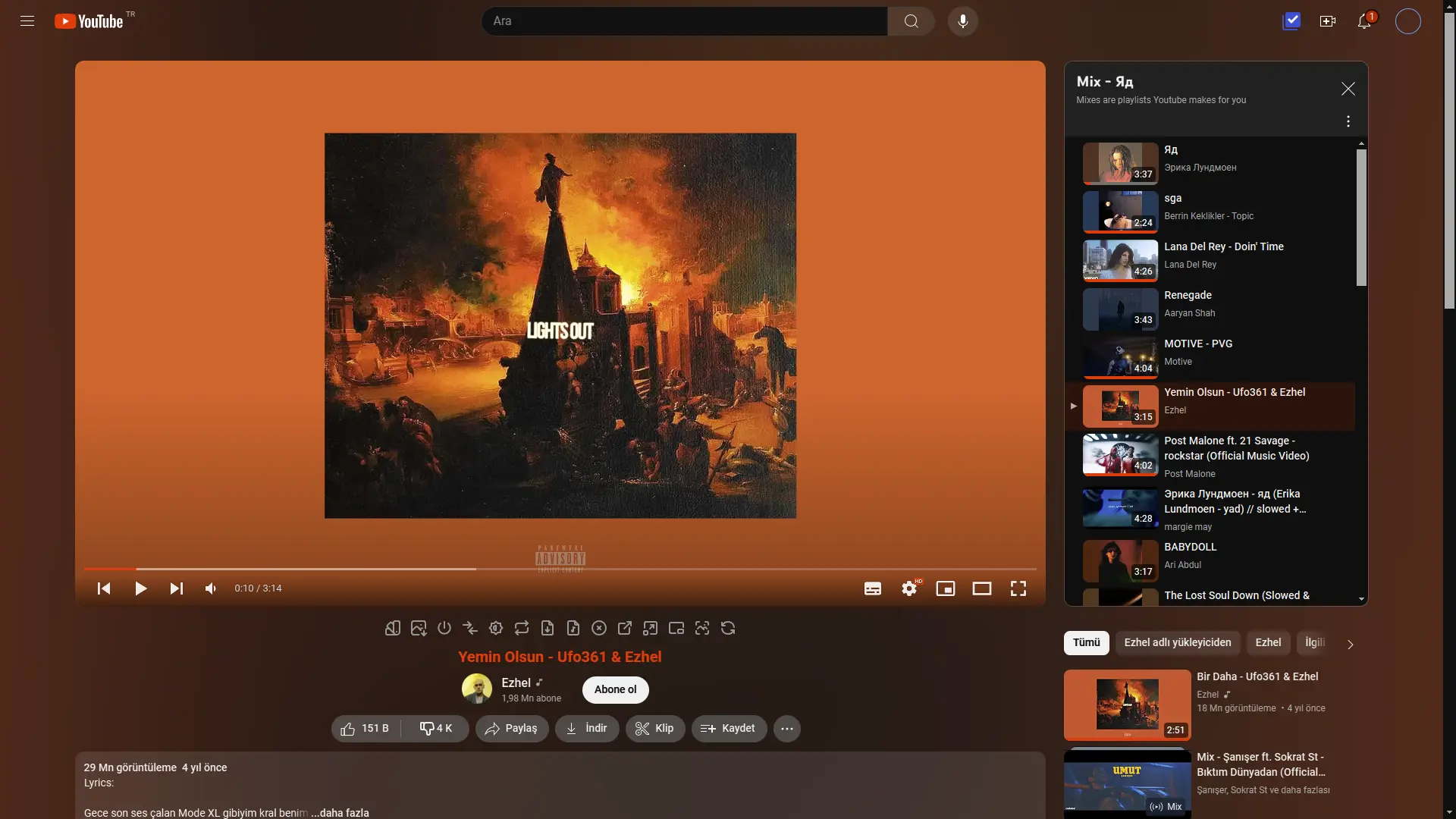Image resolution: width=1456 pixels, height=819 pixels.
Task: Click the power icon below the player
Action: pyautogui.click(x=444, y=628)
